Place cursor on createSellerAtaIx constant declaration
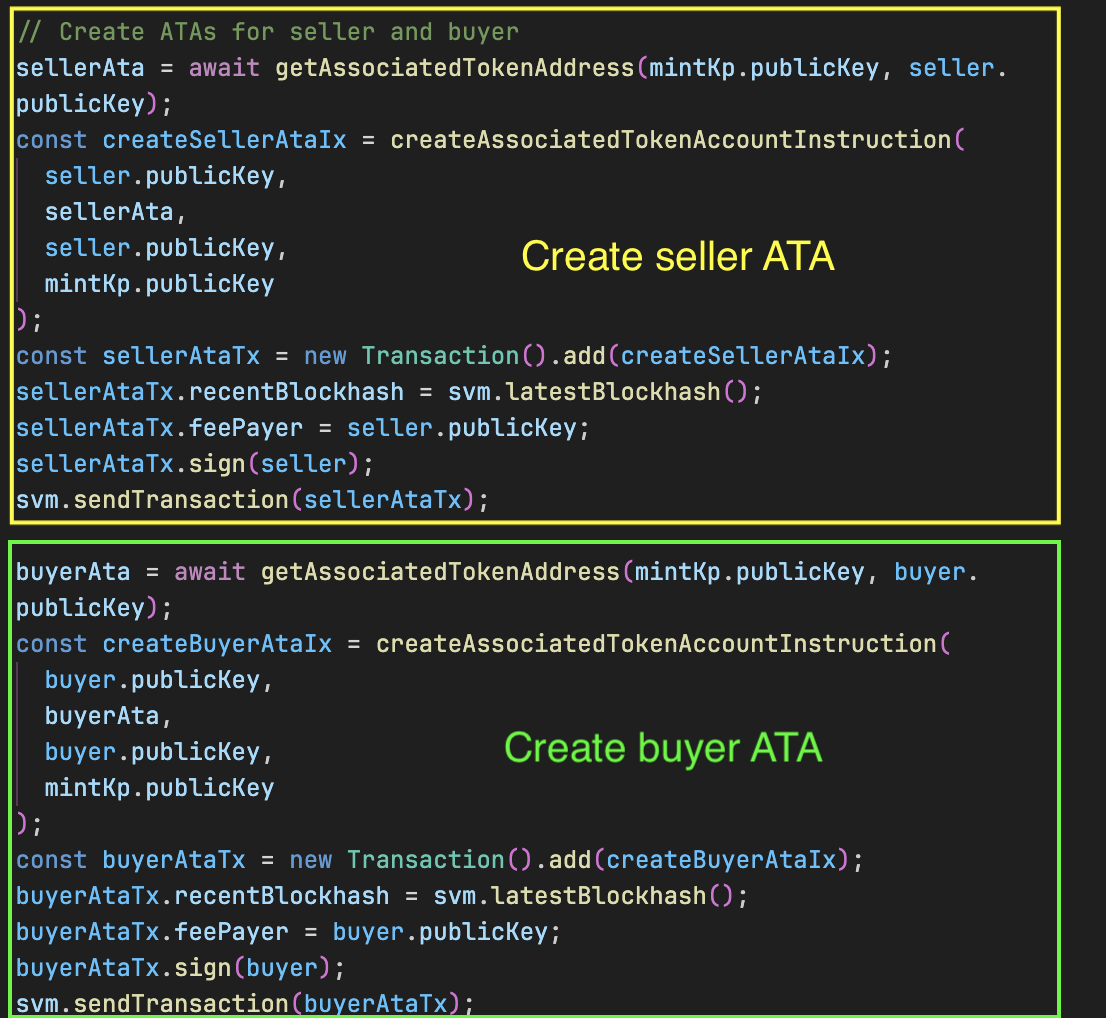This screenshot has width=1106, height=1018. pos(224,140)
